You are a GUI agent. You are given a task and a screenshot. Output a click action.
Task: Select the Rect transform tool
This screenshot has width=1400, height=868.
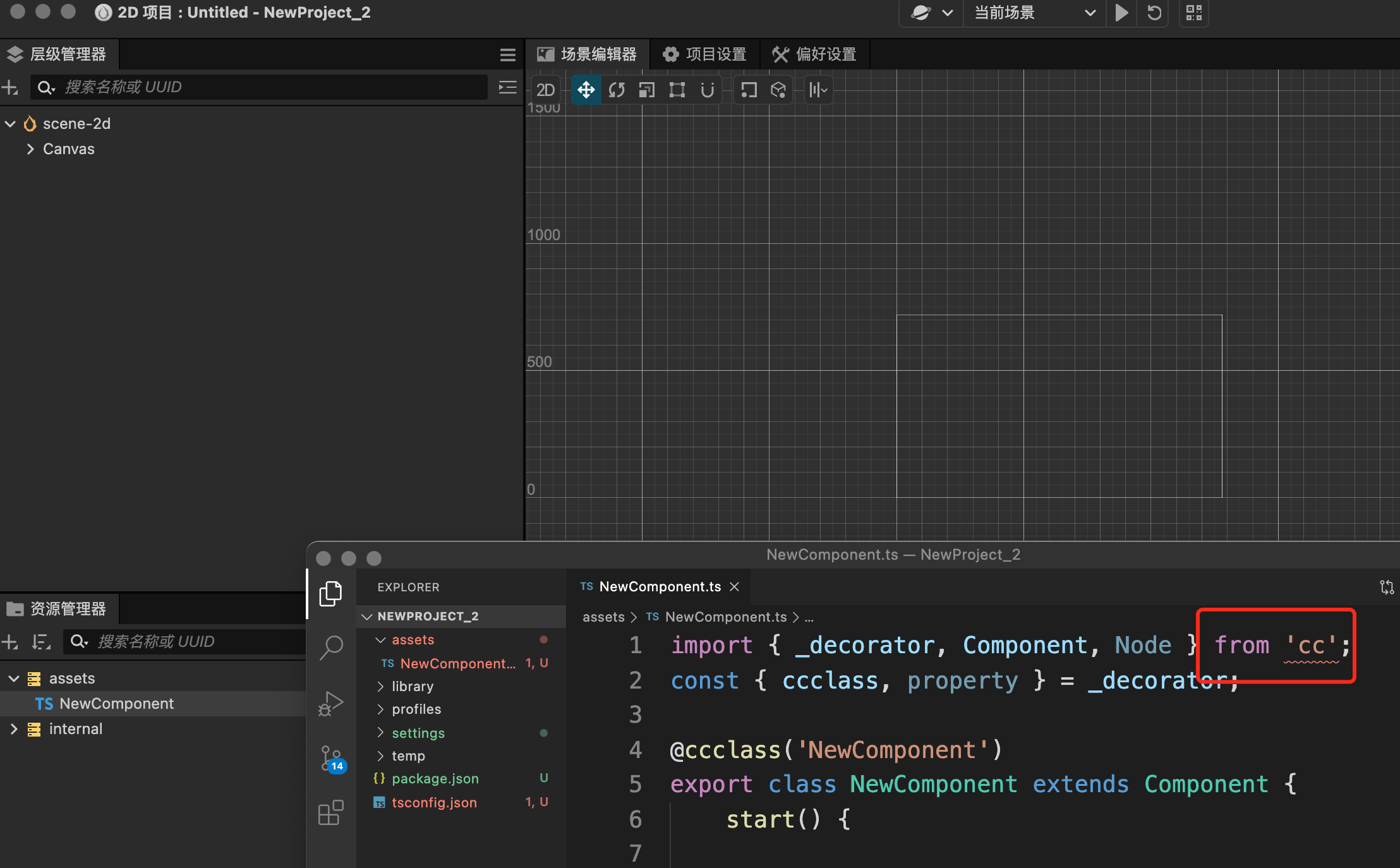677,90
